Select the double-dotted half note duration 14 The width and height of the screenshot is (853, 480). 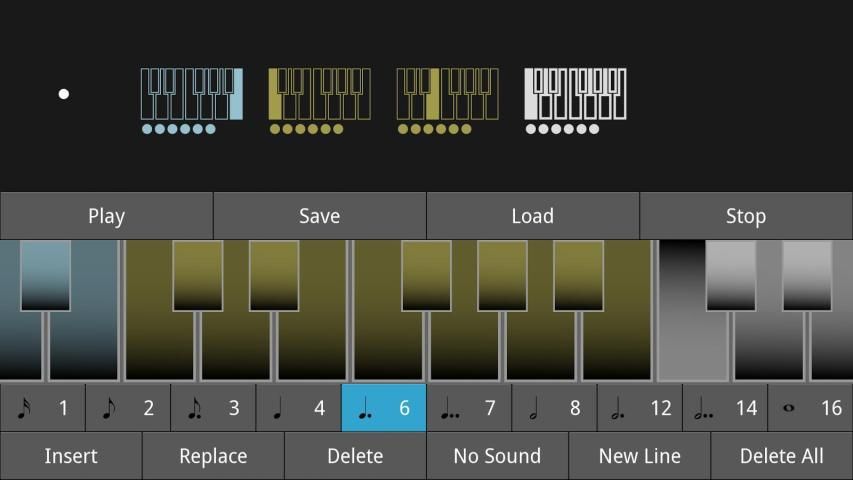(725, 408)
